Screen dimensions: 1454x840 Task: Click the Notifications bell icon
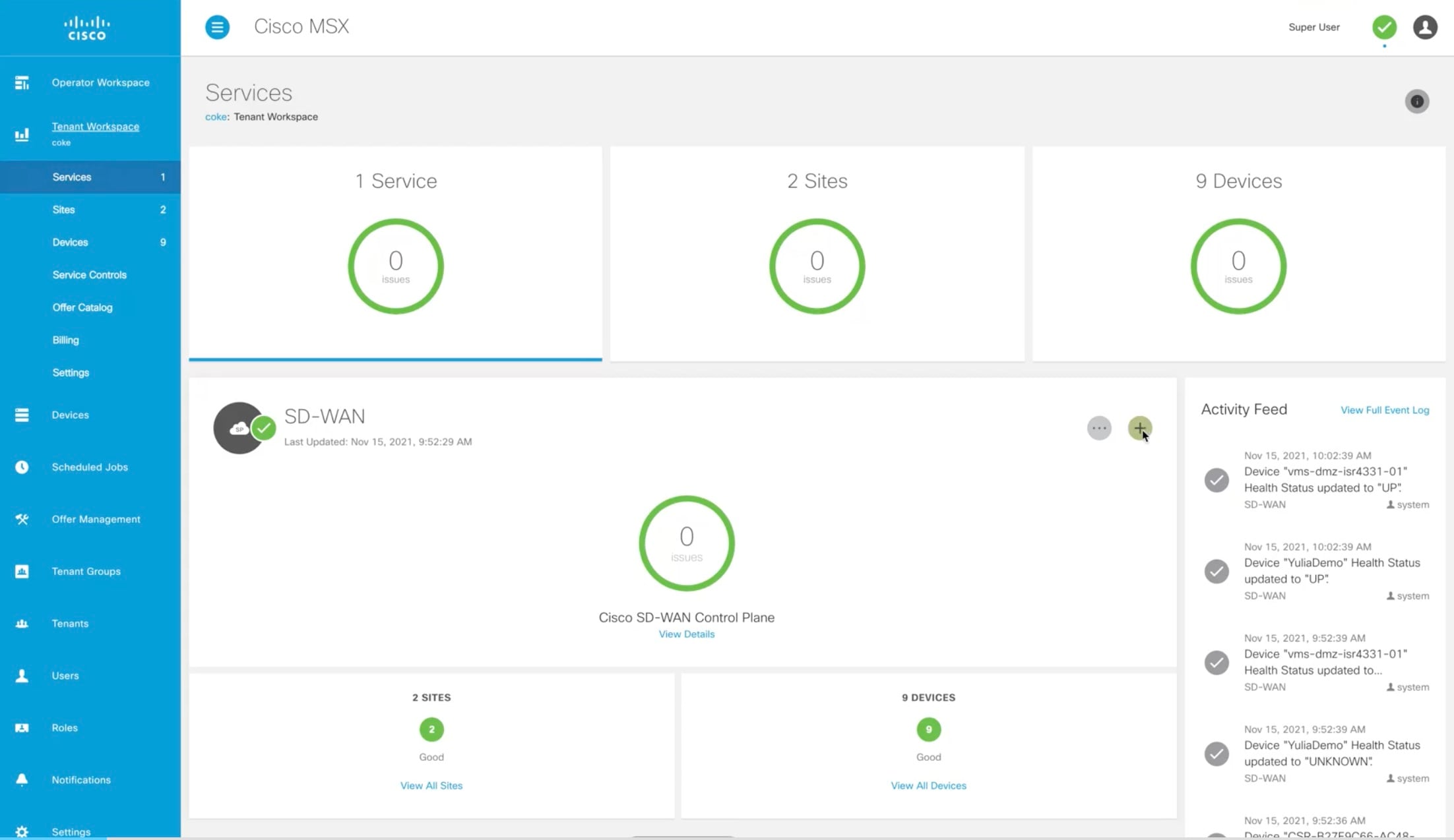point(22,780)
